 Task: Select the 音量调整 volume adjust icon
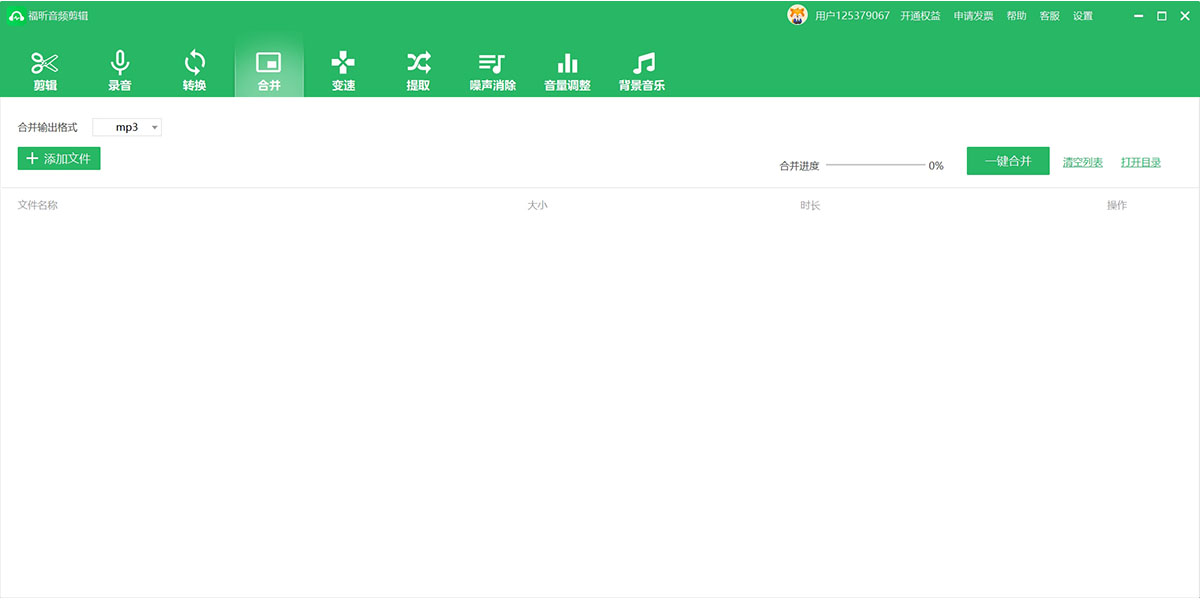(x=567, y=70)
